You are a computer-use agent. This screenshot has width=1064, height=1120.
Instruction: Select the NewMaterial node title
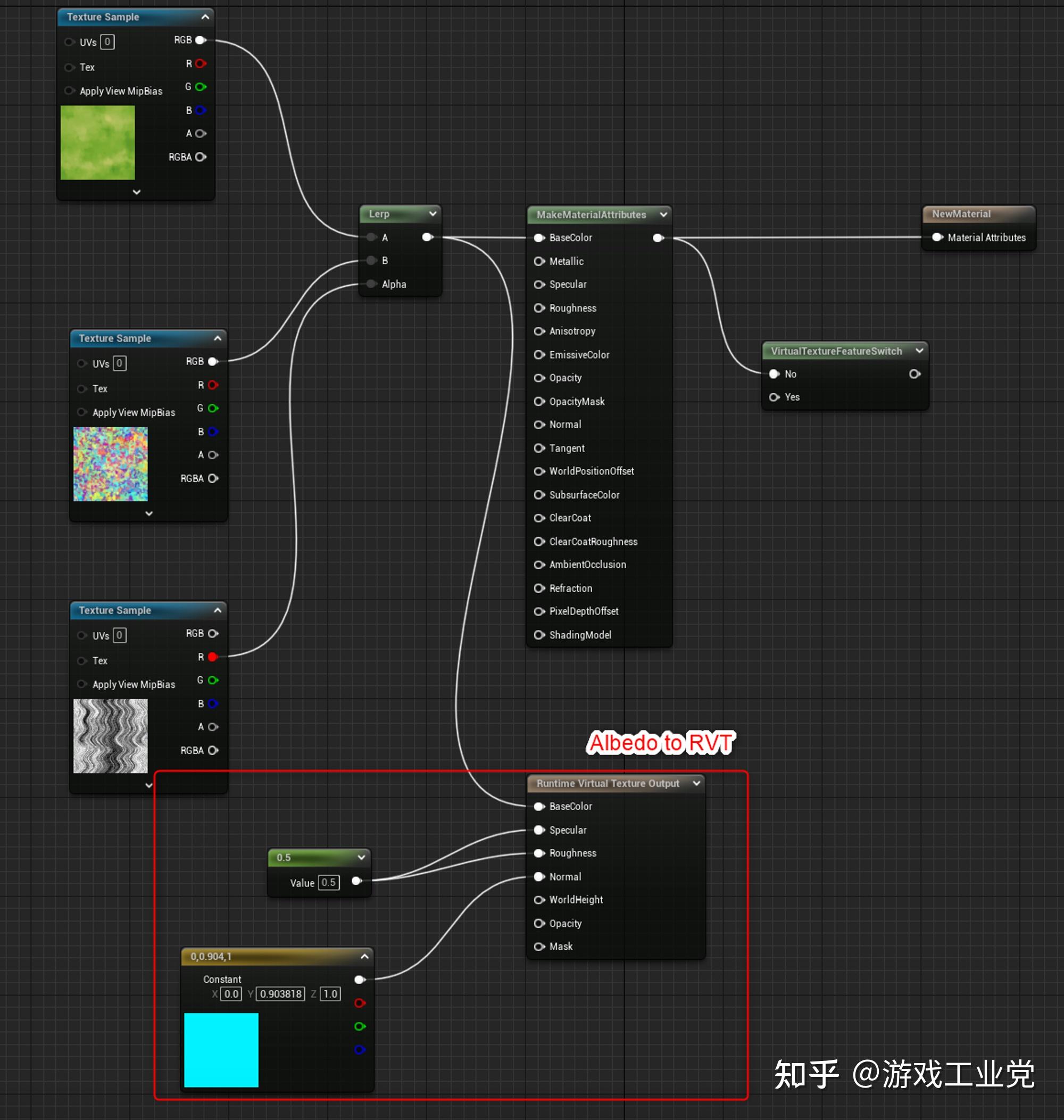[x=961, y=214]
